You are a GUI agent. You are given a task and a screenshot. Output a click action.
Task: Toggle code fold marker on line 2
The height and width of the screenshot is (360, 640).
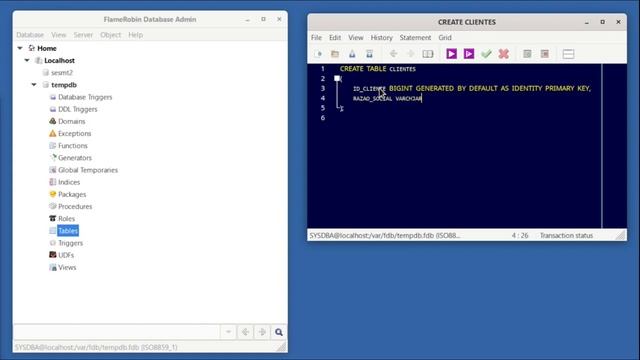[x=337, y=78]
